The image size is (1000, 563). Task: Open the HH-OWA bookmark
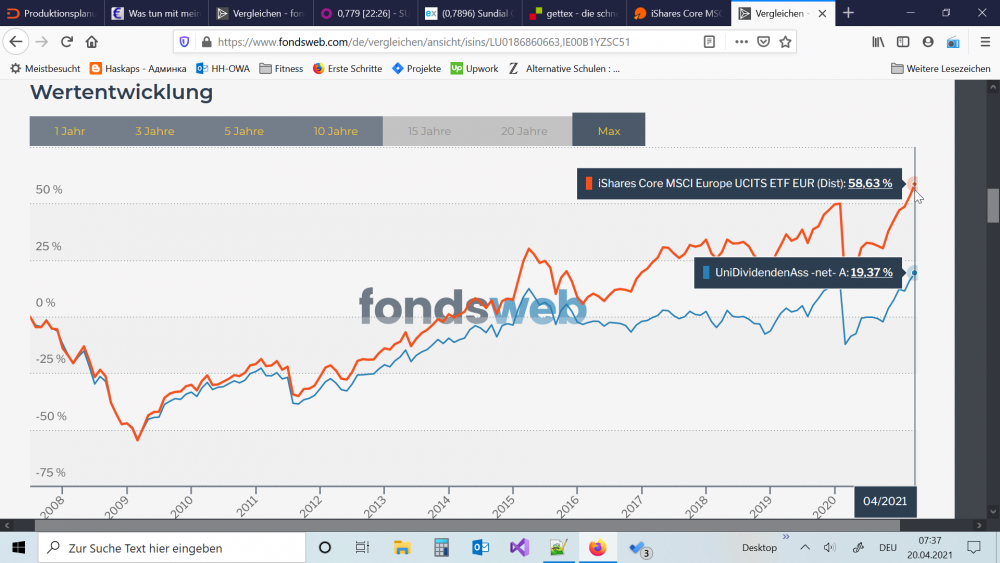(x=223, y=68)
